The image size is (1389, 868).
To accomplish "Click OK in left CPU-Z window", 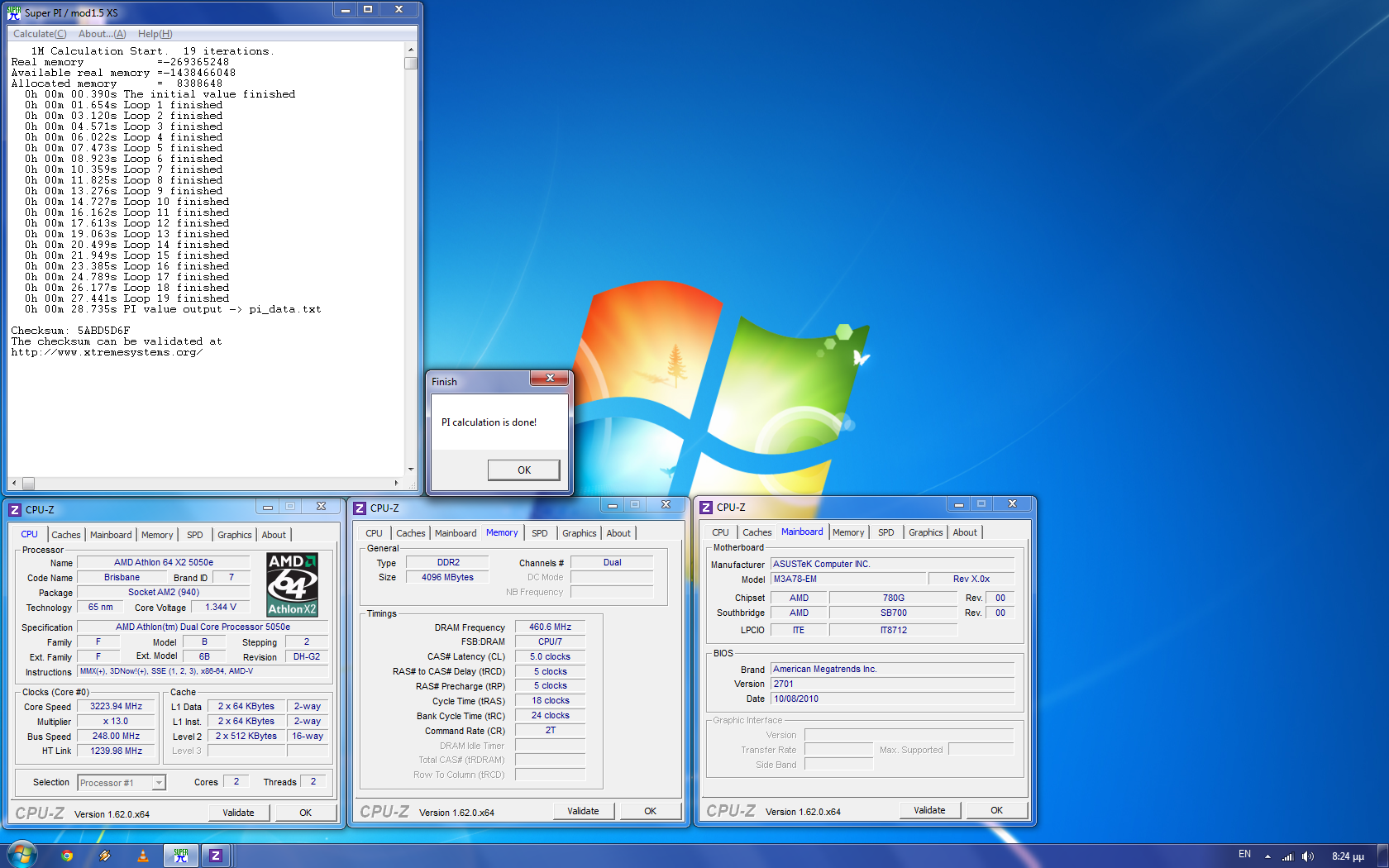I will (306, 813).
